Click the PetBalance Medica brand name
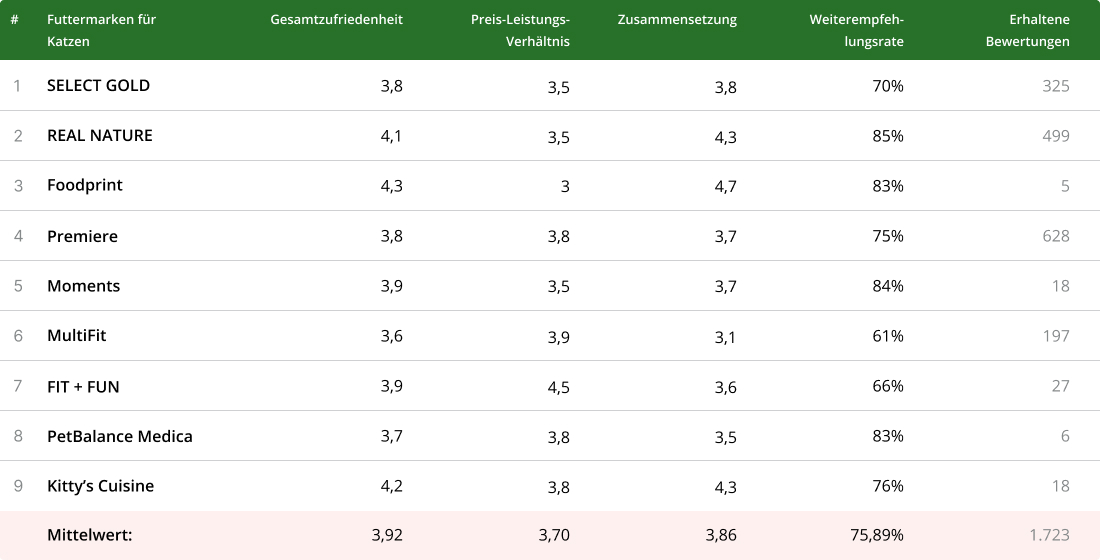Image resolution: width=1100 pixels, height=560 pixels. click(120, 436)
